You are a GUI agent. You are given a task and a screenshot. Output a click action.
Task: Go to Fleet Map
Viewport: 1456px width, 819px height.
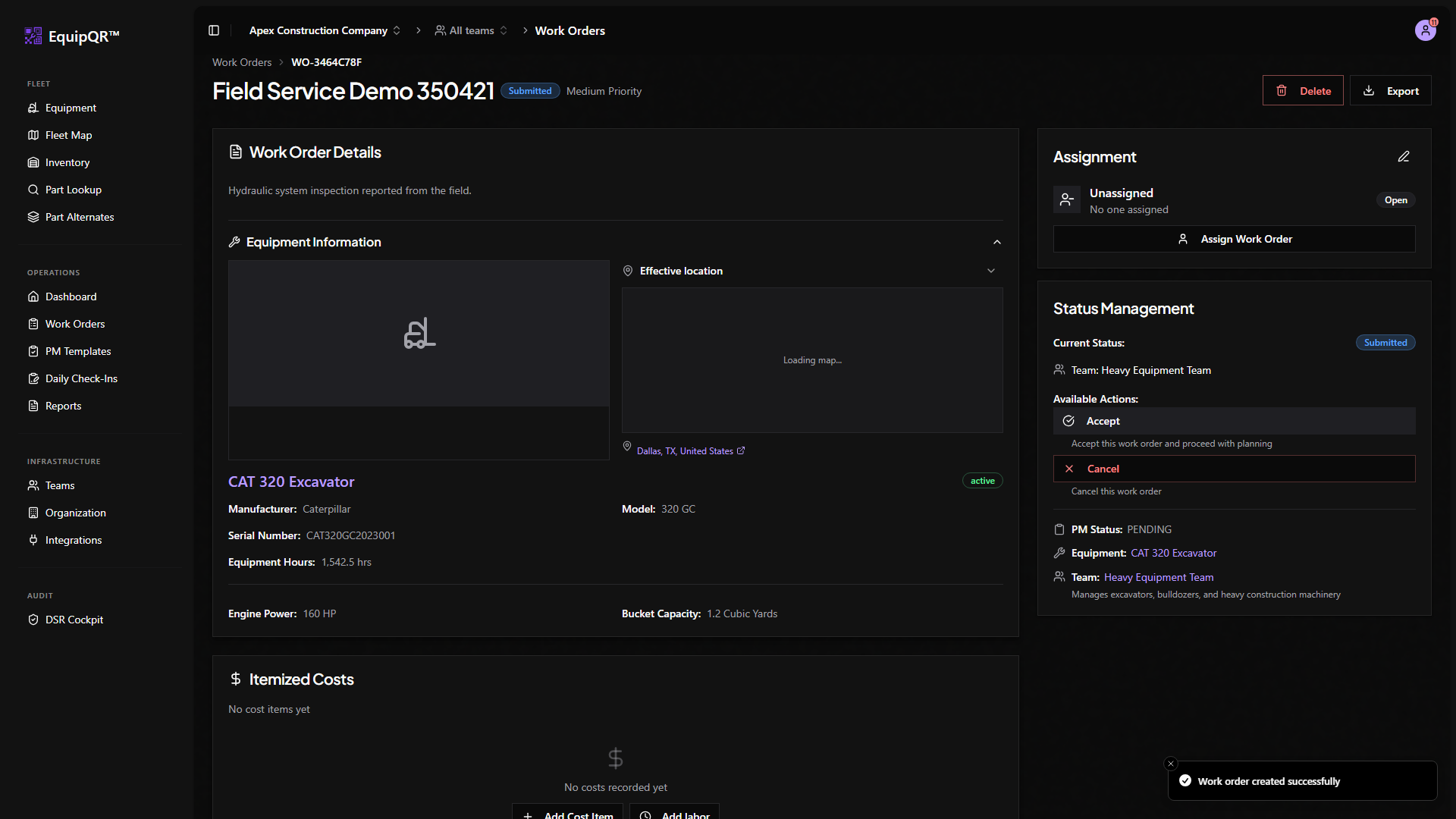point(68,135)
